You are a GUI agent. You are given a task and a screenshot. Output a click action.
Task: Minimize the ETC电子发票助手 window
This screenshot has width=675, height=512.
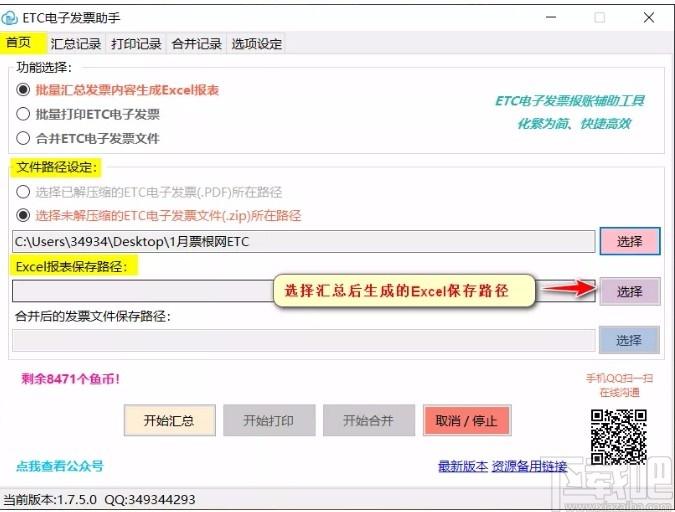(x=551, y=18)
